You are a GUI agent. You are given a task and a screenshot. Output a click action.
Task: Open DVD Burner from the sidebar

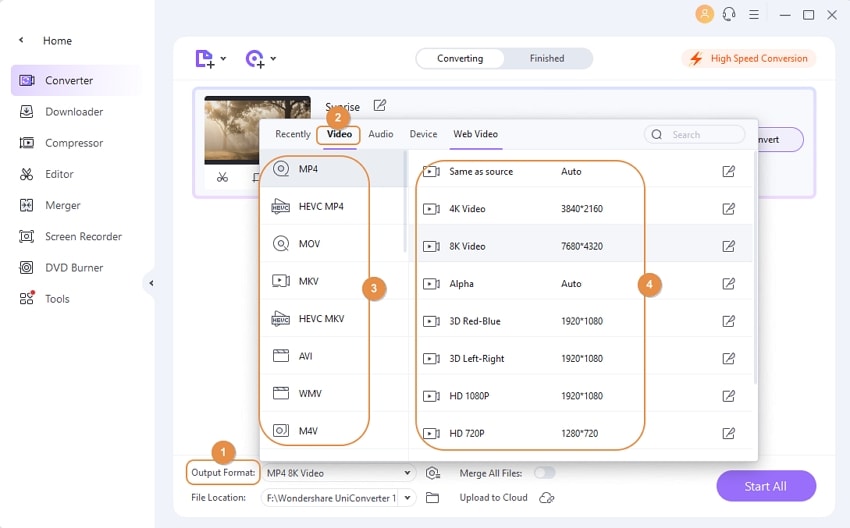coord(73,268)
